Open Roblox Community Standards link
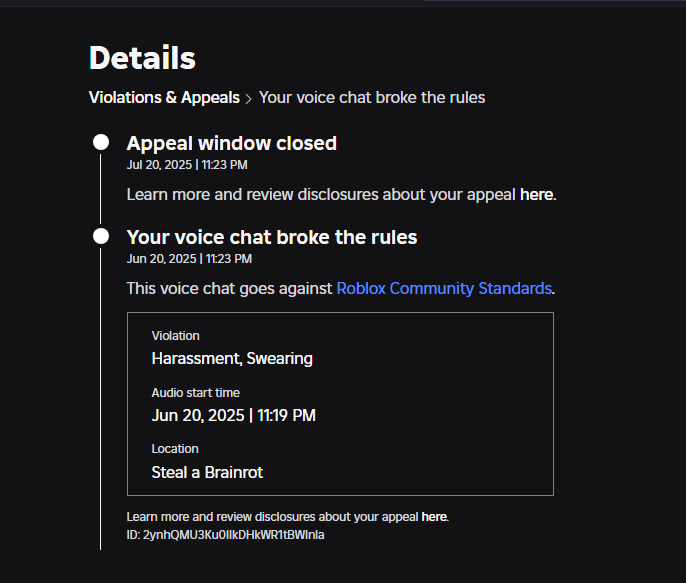Viewport: 686px width, 583px height. coord(444,288)
